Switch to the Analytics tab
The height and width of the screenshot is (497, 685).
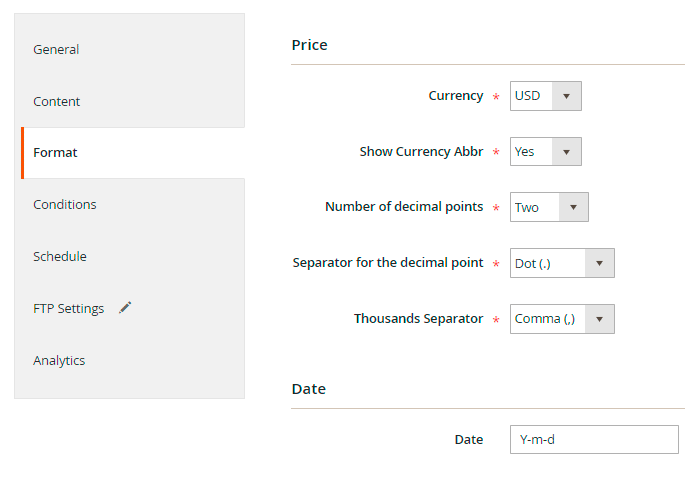click(59, 360)
